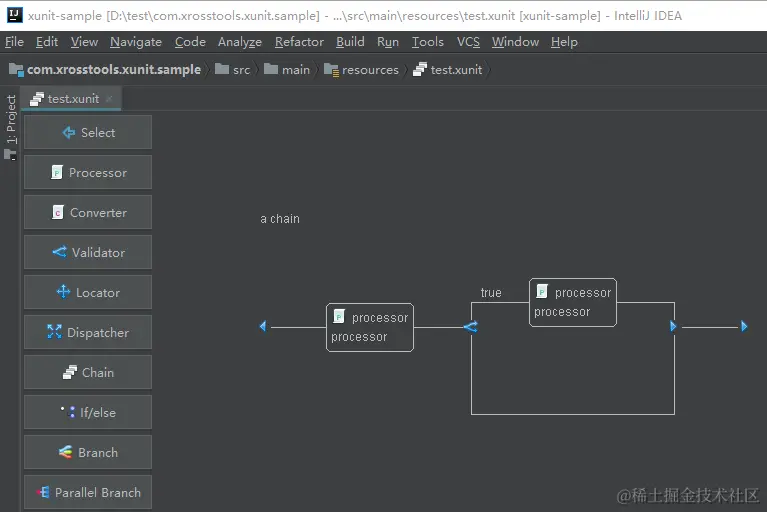
Task: Open the File menu
Action: coord(14,42)
